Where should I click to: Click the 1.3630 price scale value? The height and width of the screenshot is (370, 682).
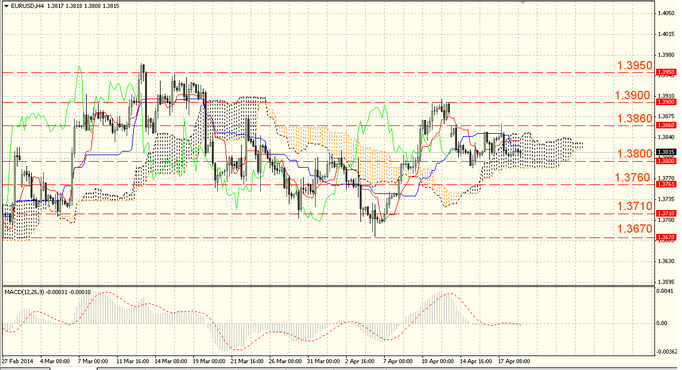pyautogui.click(x=666, y=261)
